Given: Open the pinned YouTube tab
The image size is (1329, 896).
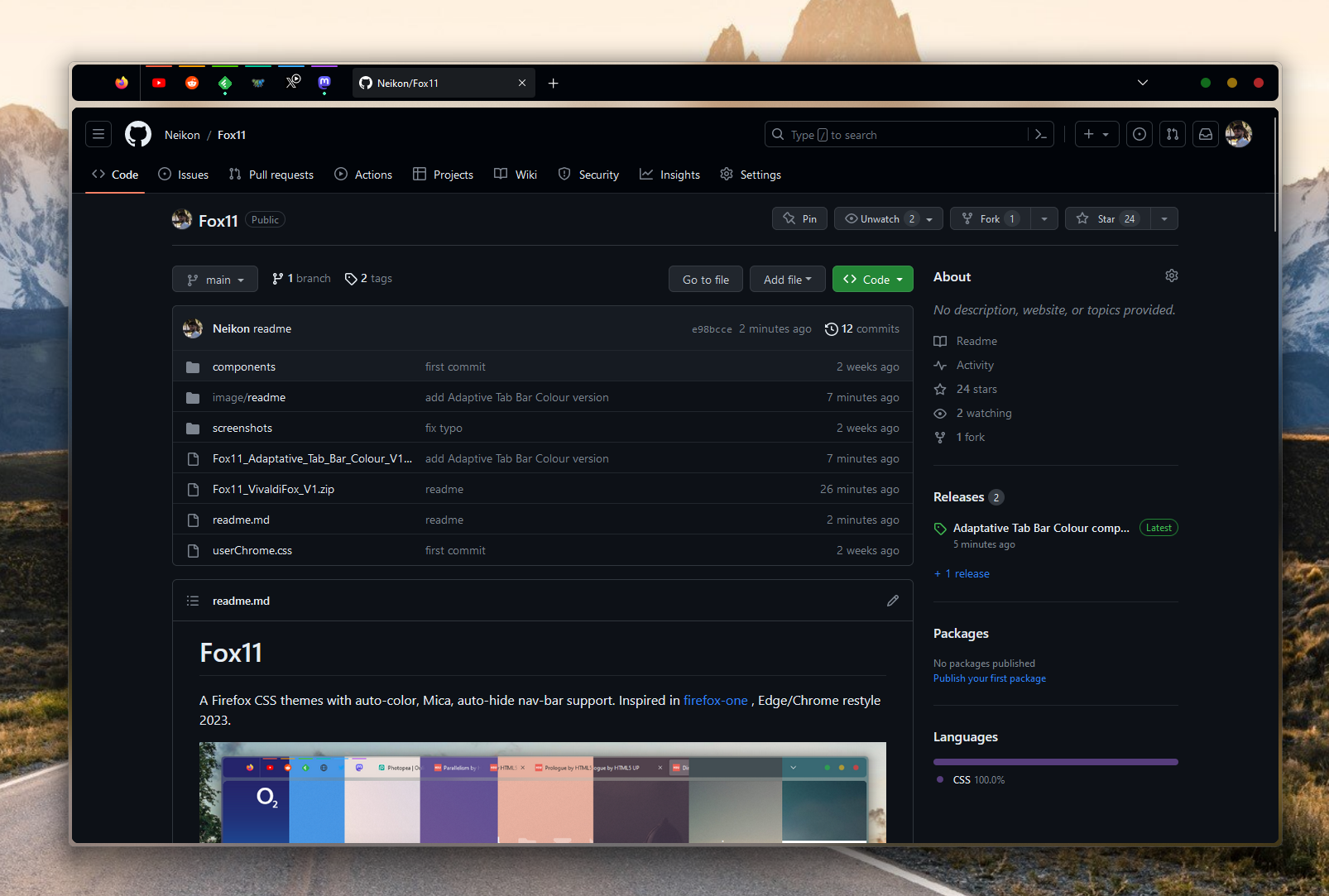Looking at the screenshot, I should coord(159,83).
